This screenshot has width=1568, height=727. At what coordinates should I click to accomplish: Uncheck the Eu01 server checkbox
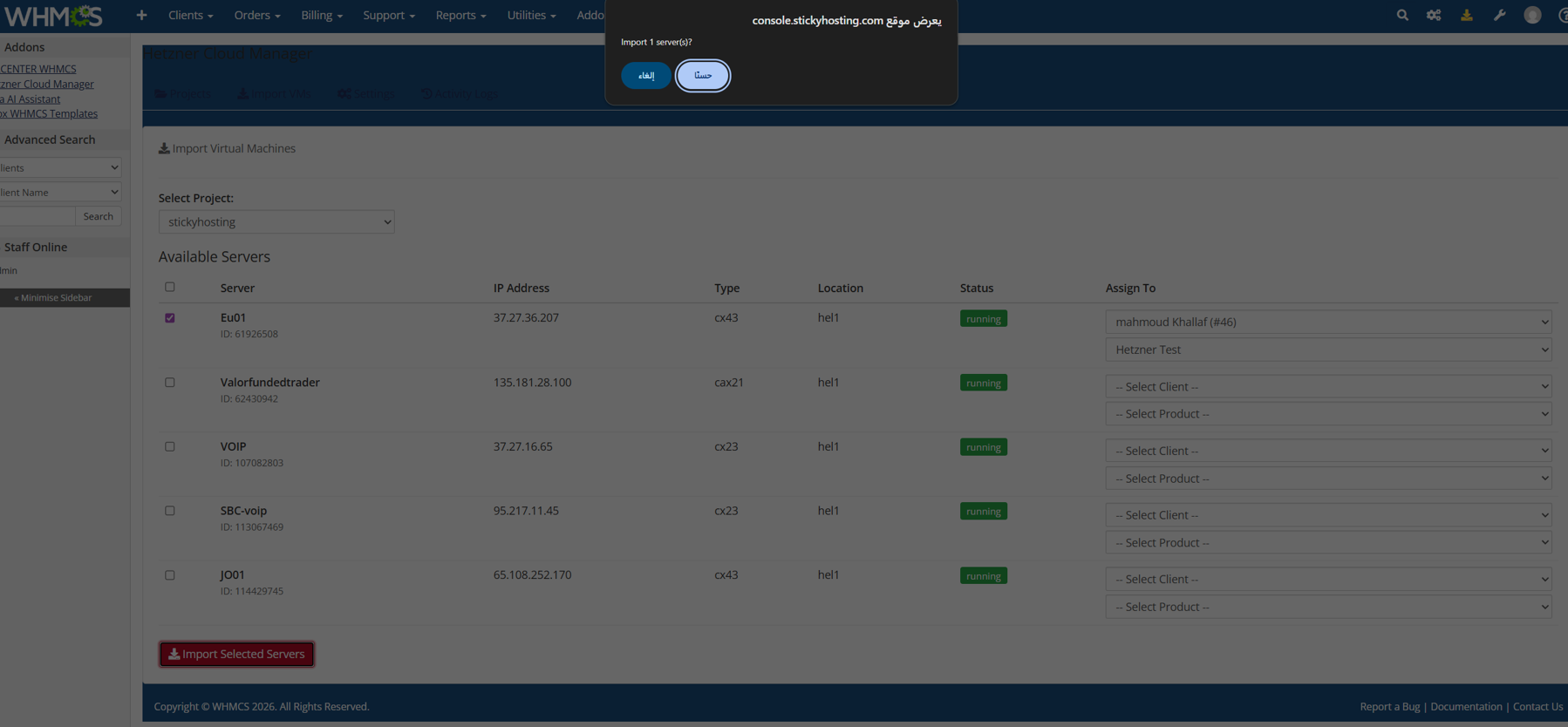pos(170,318)
